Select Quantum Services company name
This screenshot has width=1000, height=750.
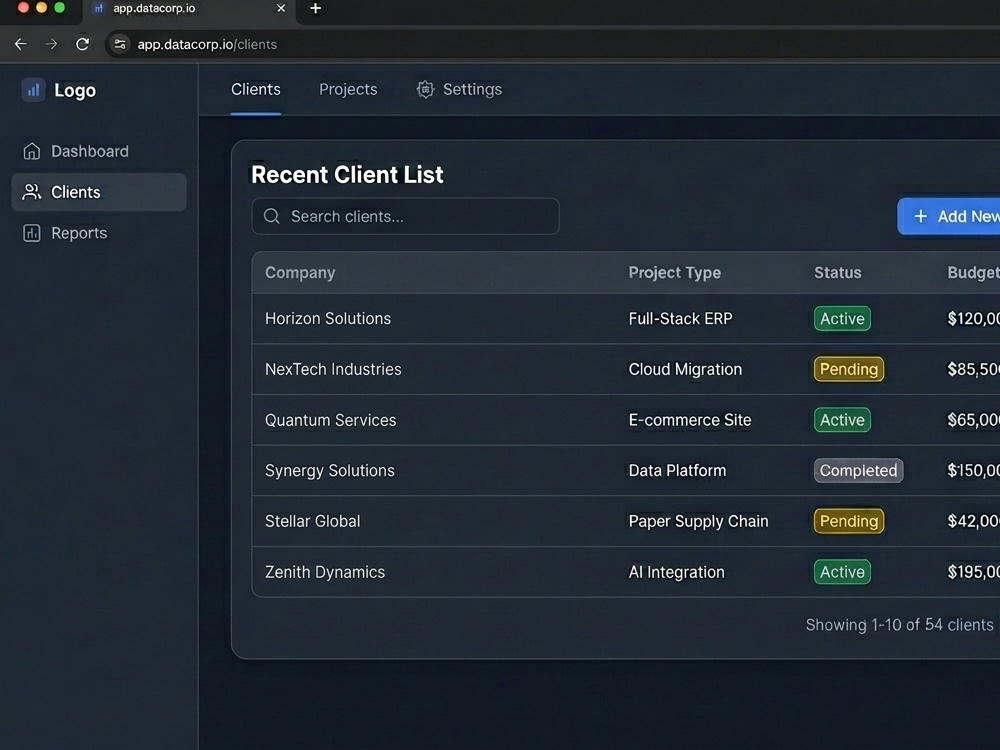pyautogui.click(x=330, y=420)
